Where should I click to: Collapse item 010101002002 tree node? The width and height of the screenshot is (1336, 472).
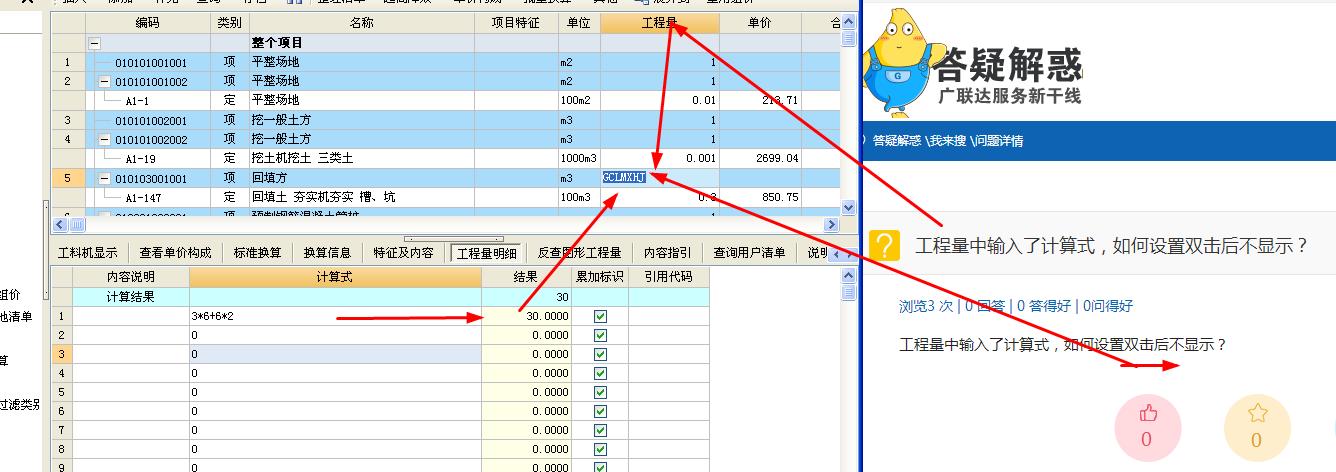105,139
